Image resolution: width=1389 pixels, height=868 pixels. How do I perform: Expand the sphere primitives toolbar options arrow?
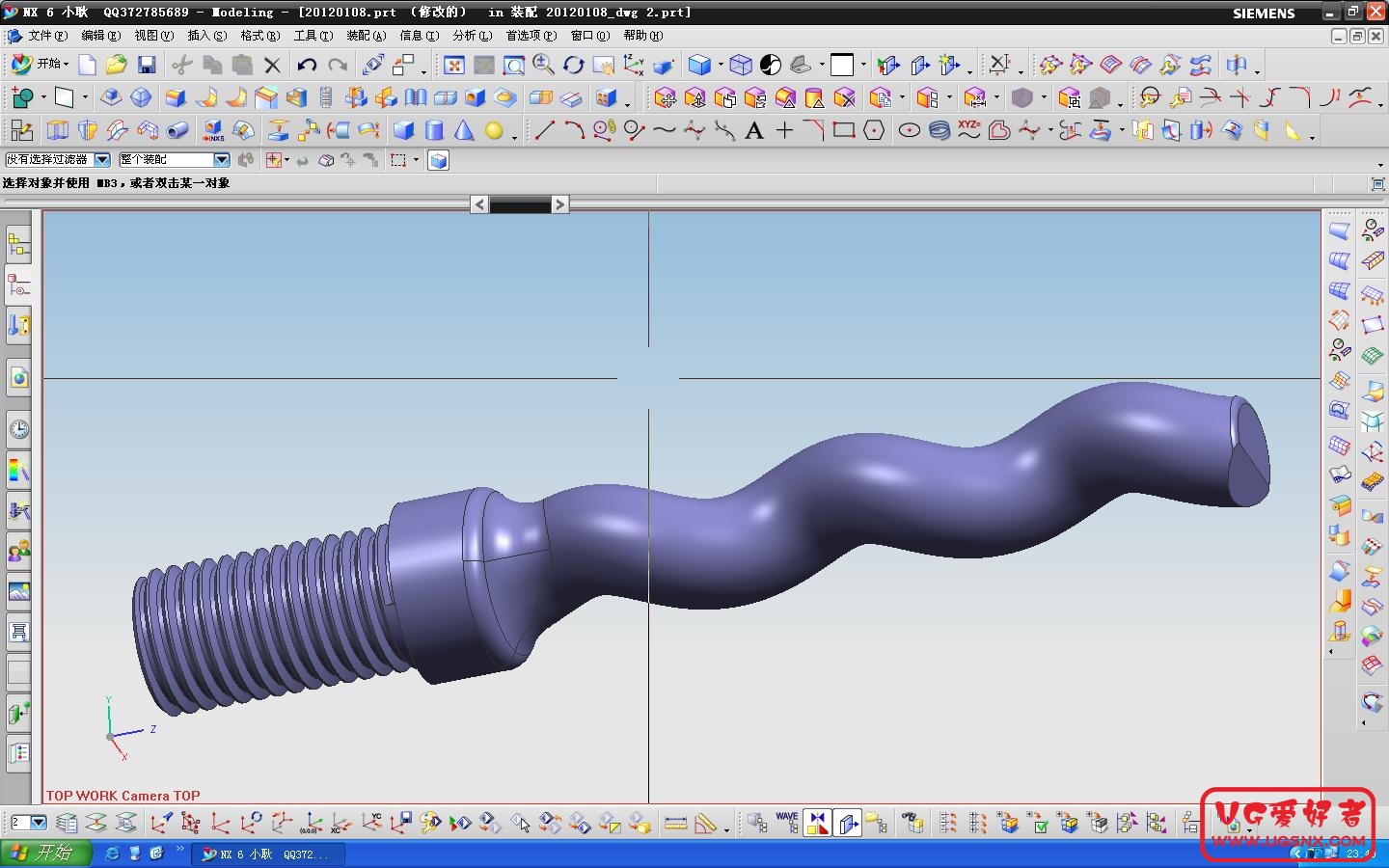514,137
